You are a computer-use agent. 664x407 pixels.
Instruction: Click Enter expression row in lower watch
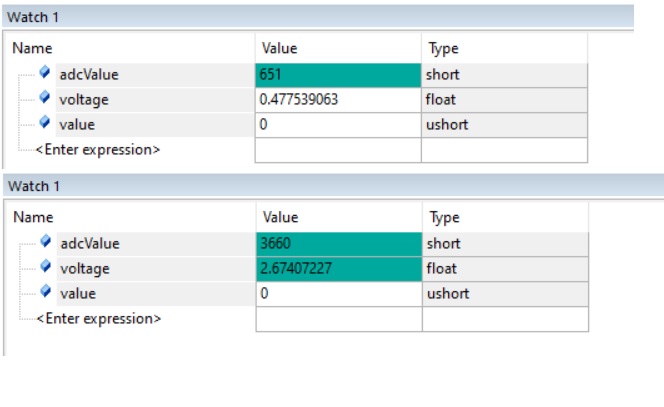coord(99,318)
